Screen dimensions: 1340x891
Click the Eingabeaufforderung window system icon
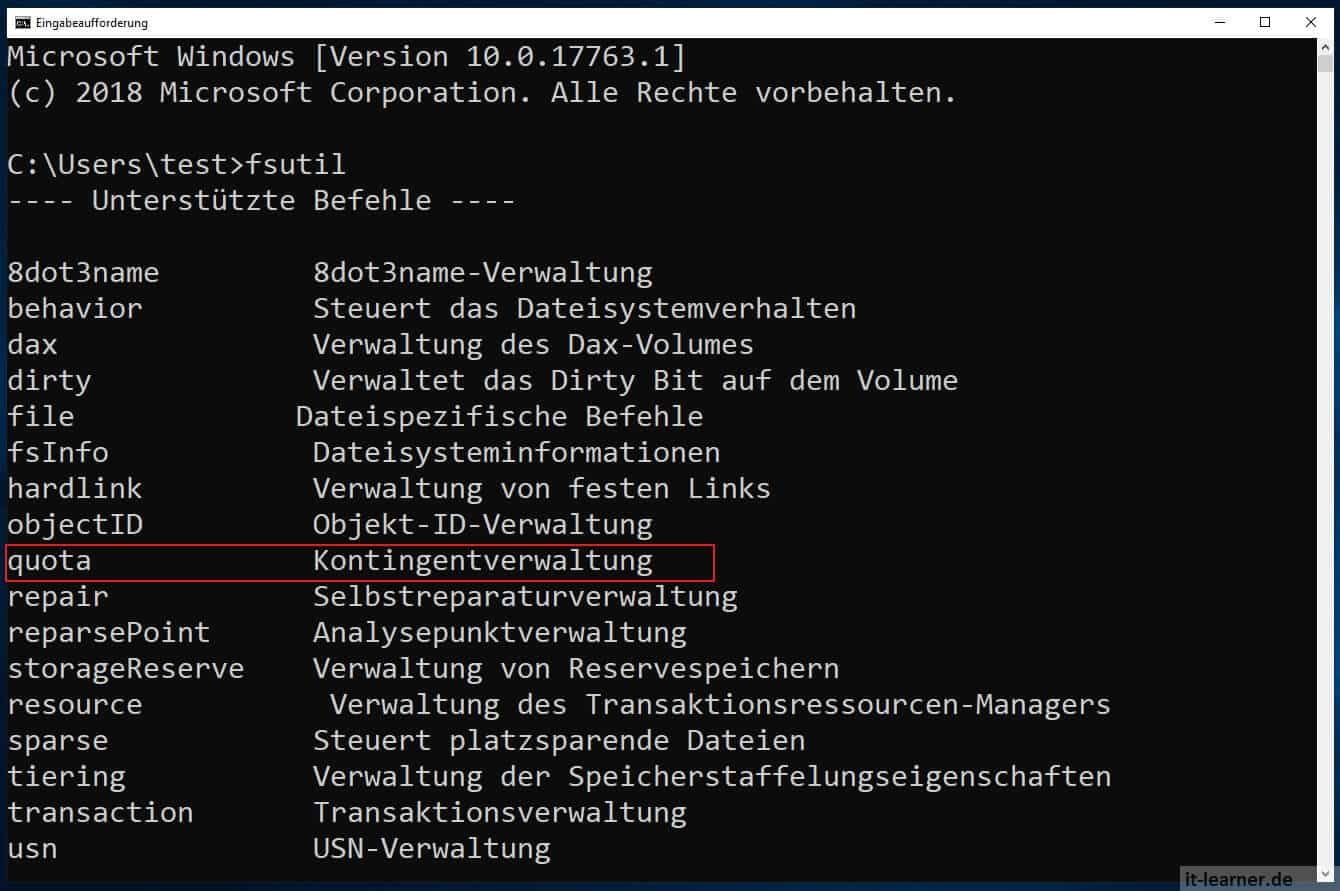pyautogui.click(x=21, y=21)
